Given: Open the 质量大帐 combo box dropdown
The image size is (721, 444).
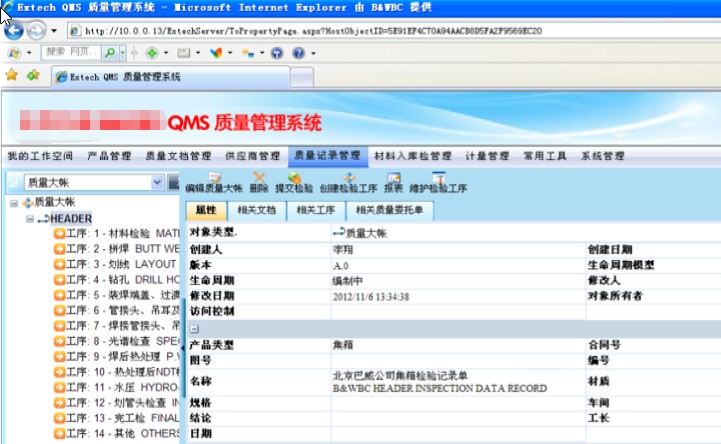Looking at the screenshot, I should click(157, 182).
